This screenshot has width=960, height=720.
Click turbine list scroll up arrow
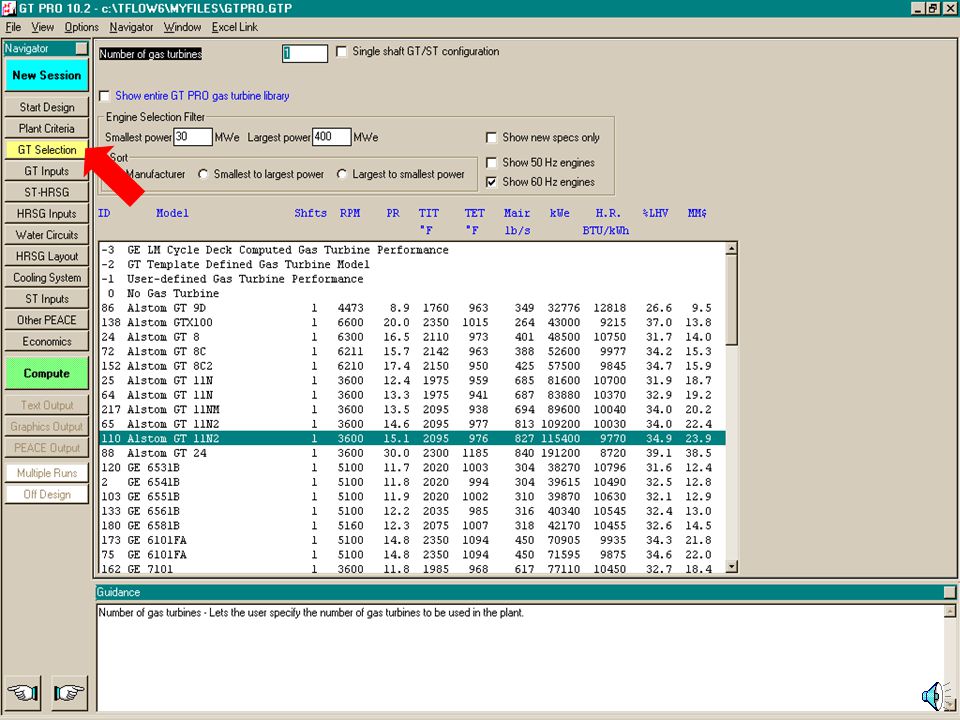click(731, 249)
